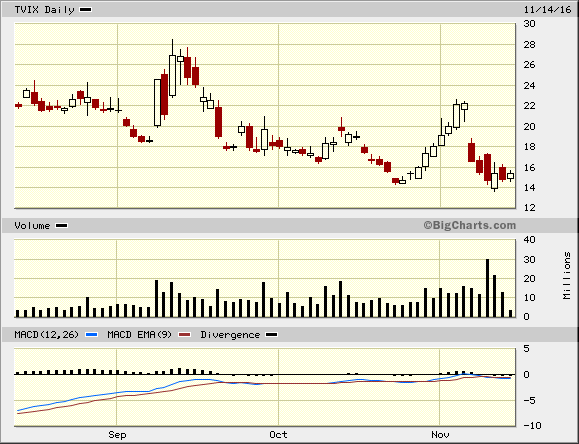Click the BigCharts.com watermark link
The image size is (579, 444).
(x=469, y=225)
